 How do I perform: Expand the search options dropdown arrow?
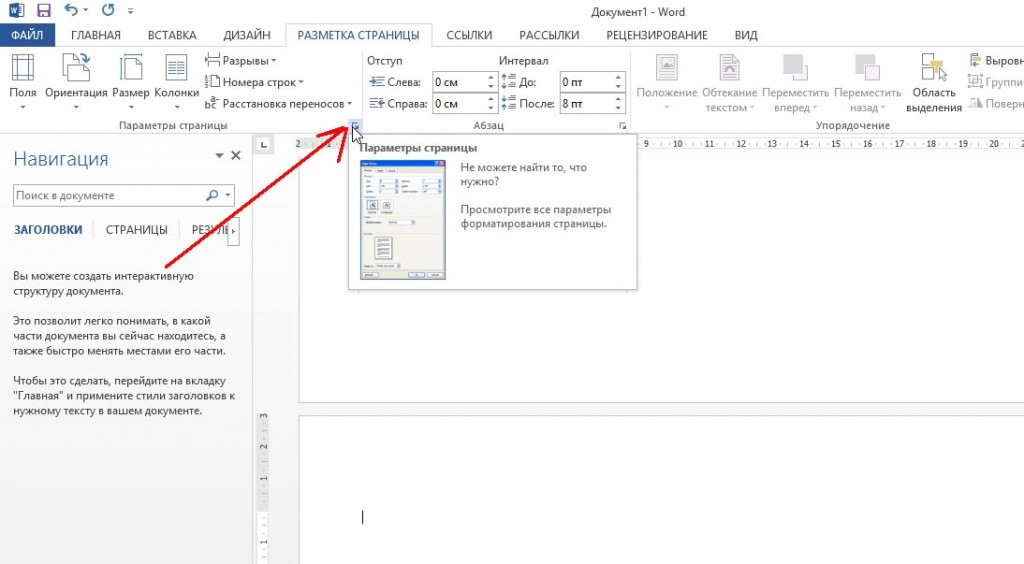228,195
